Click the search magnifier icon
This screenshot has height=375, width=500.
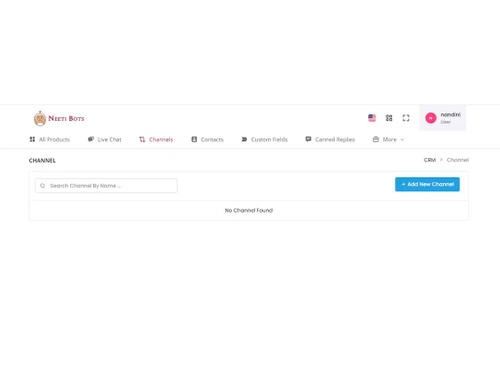(43, 186)
